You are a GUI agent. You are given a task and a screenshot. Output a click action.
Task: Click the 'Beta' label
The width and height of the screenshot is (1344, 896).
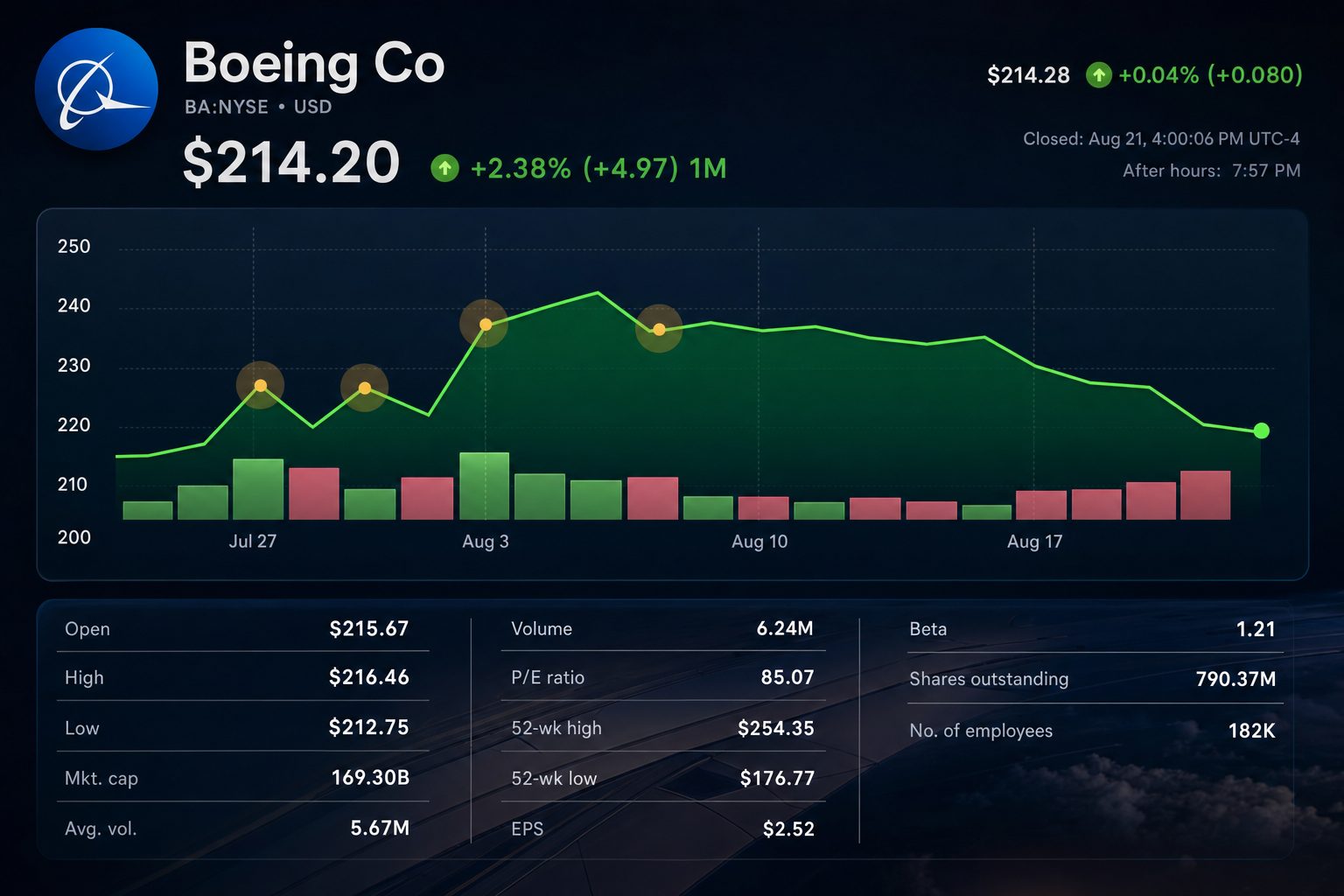(928, 629)
